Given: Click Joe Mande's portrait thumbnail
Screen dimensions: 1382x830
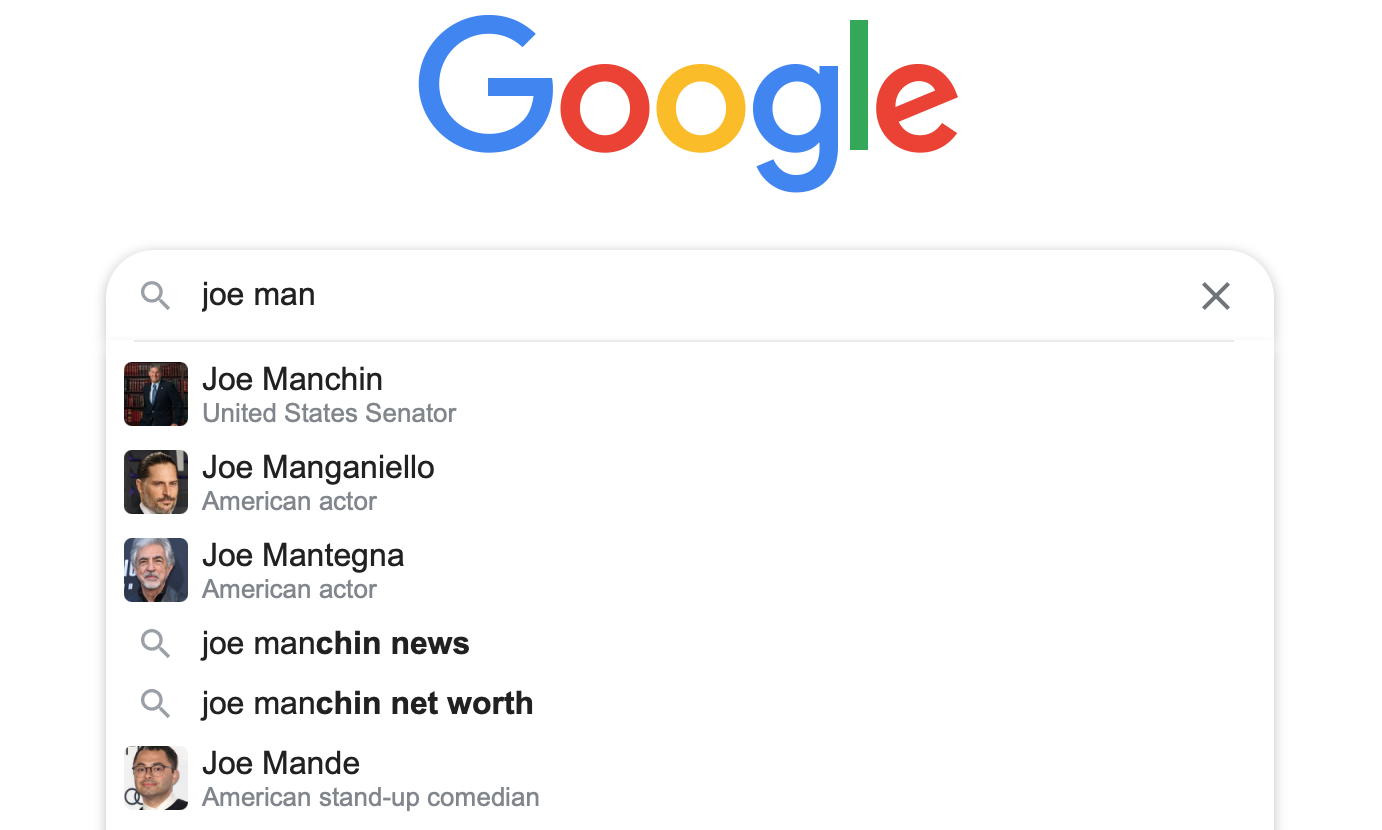Looking at the screenshot, I should pyautogui.click(x=155, y=777).
